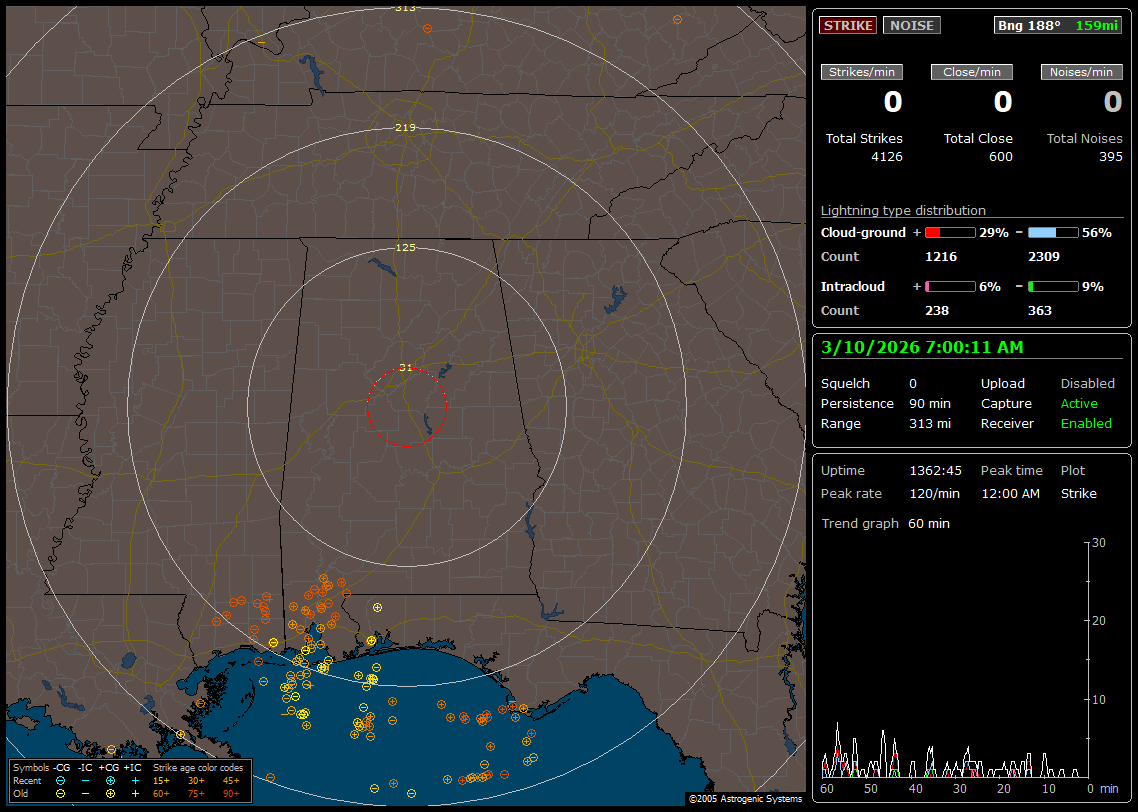Click the 125-mile range ring label
This screenshot has width=1138, height=812.
pyautogui.click(x=406, y=247)
